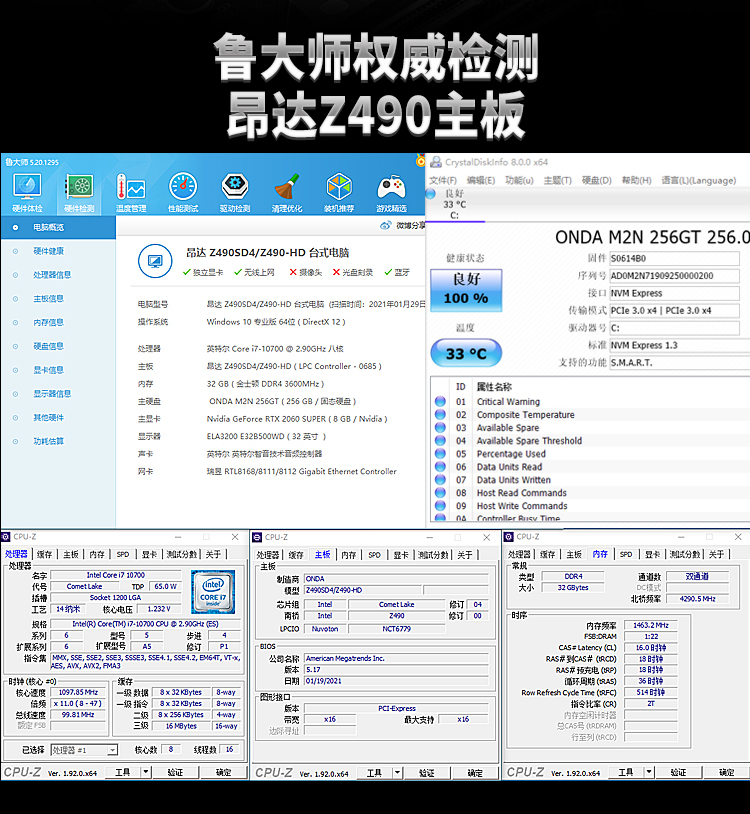This screenshot has width=750, height=814.
Task: Click 工具 button in middle CPU-Z window
Action: pos(374,773)
